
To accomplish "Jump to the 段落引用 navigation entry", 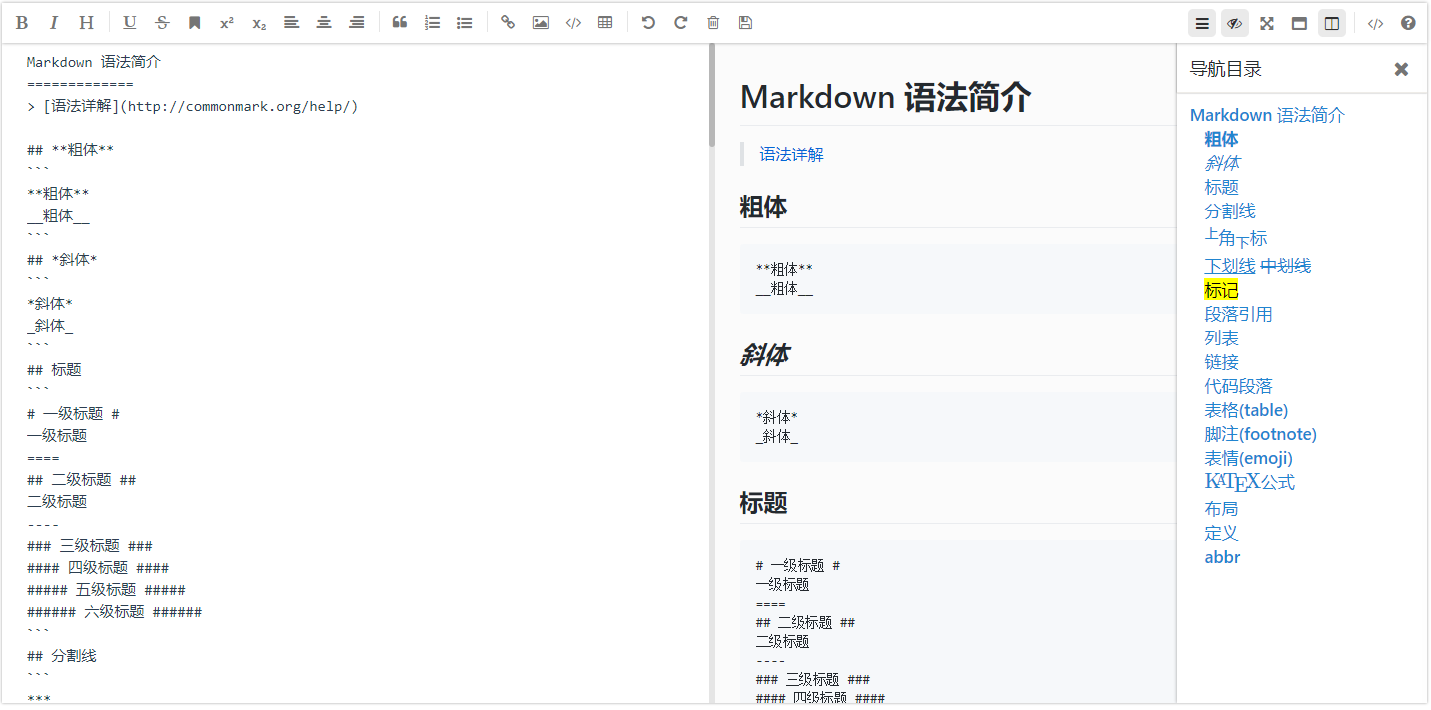I will tap(1238, 314).
